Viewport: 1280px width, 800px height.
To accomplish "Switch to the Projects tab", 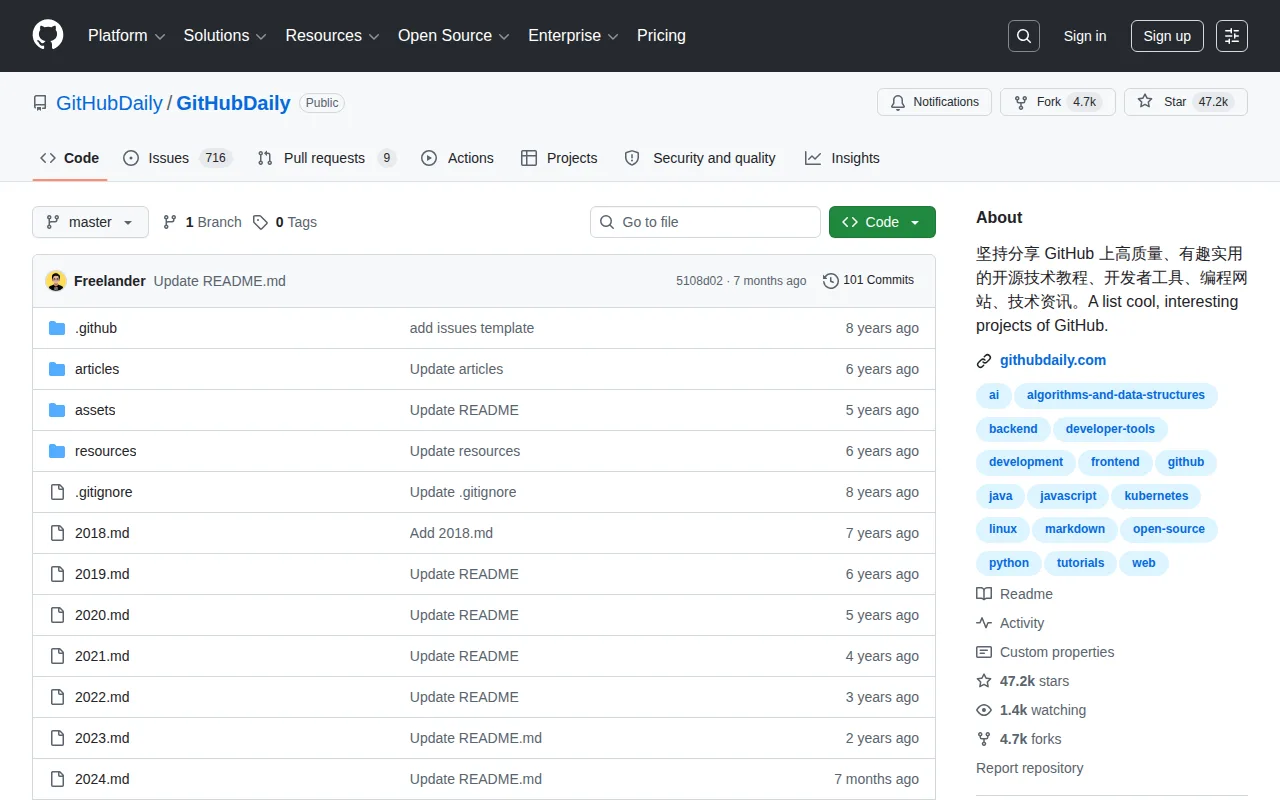I will click(559, 158).
